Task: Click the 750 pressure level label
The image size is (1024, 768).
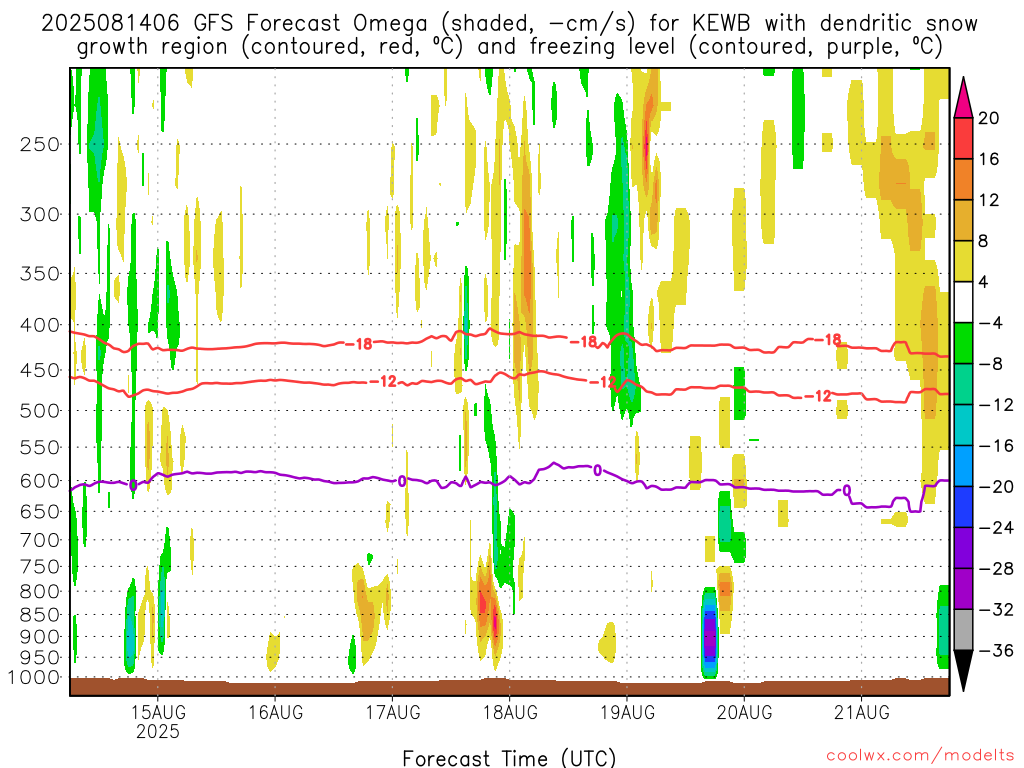Action: 40,567
